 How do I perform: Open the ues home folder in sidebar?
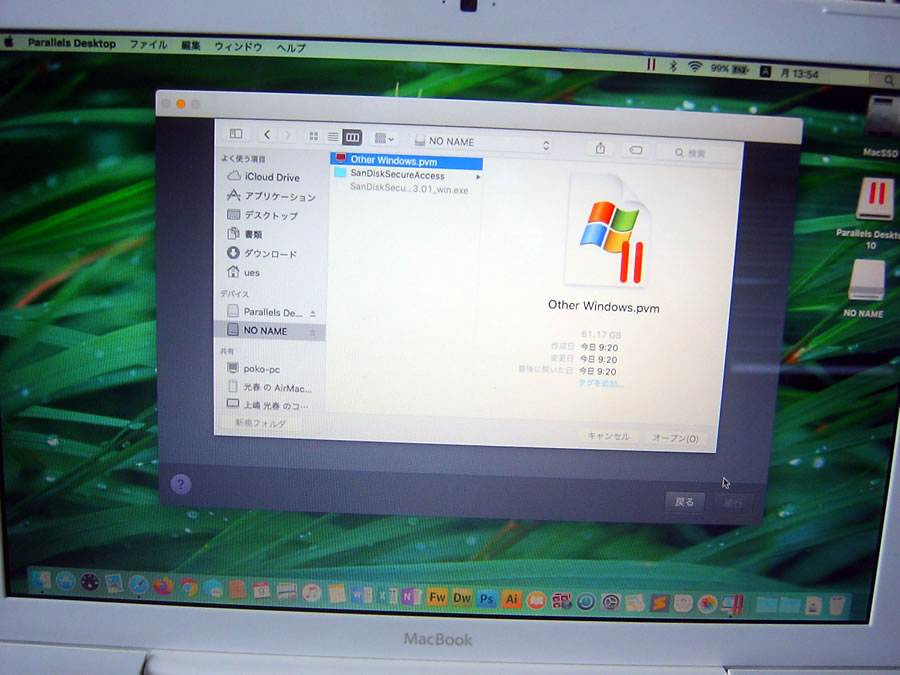(x=244, y=272)
